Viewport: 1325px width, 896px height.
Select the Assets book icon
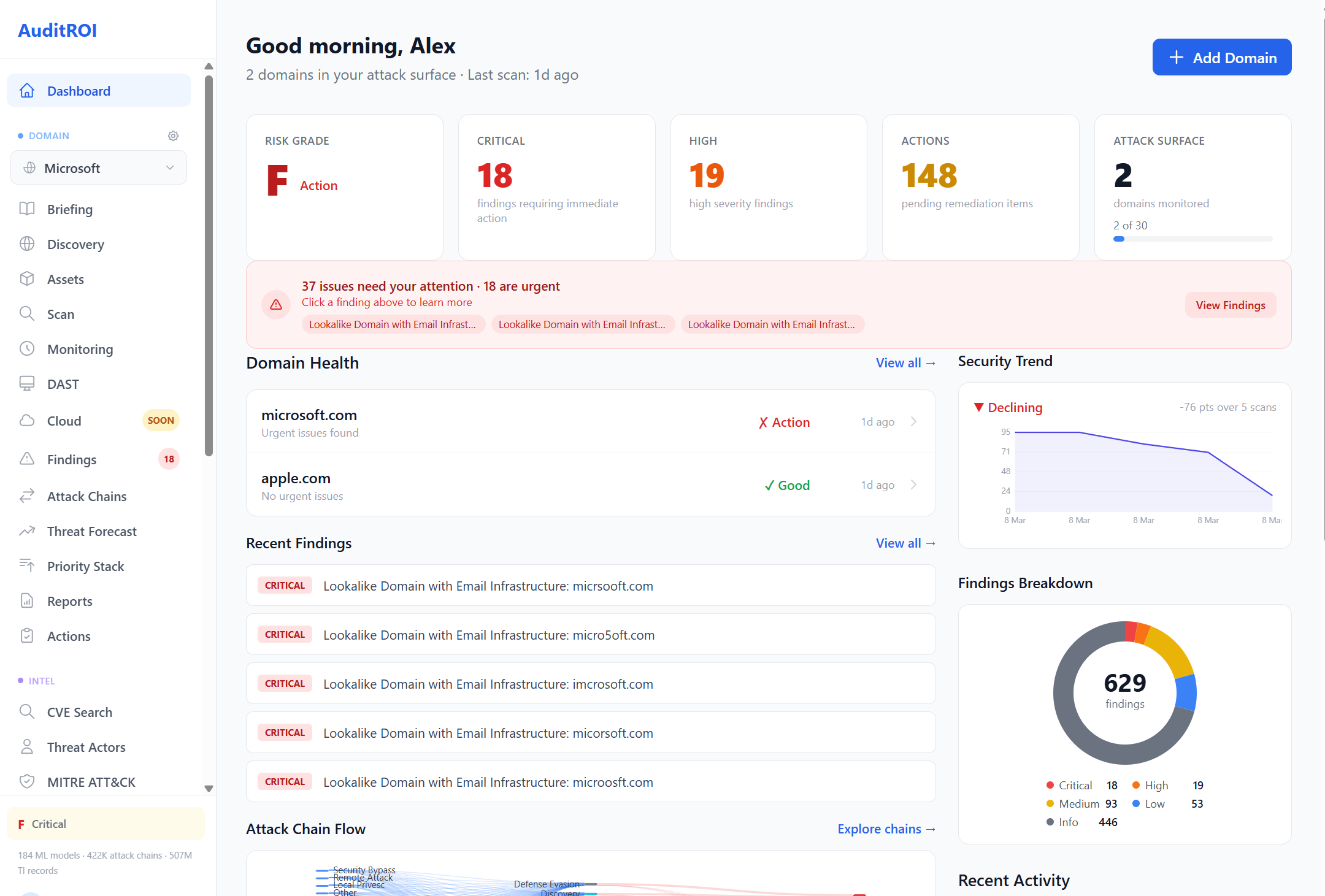(28, 279)
